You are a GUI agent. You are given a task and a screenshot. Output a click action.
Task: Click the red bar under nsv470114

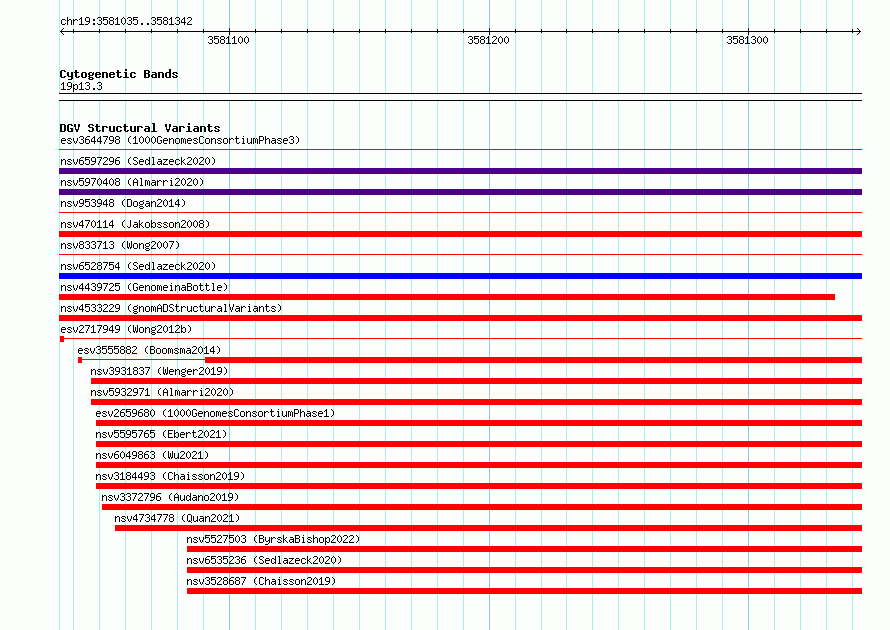(x=460, y=234)
